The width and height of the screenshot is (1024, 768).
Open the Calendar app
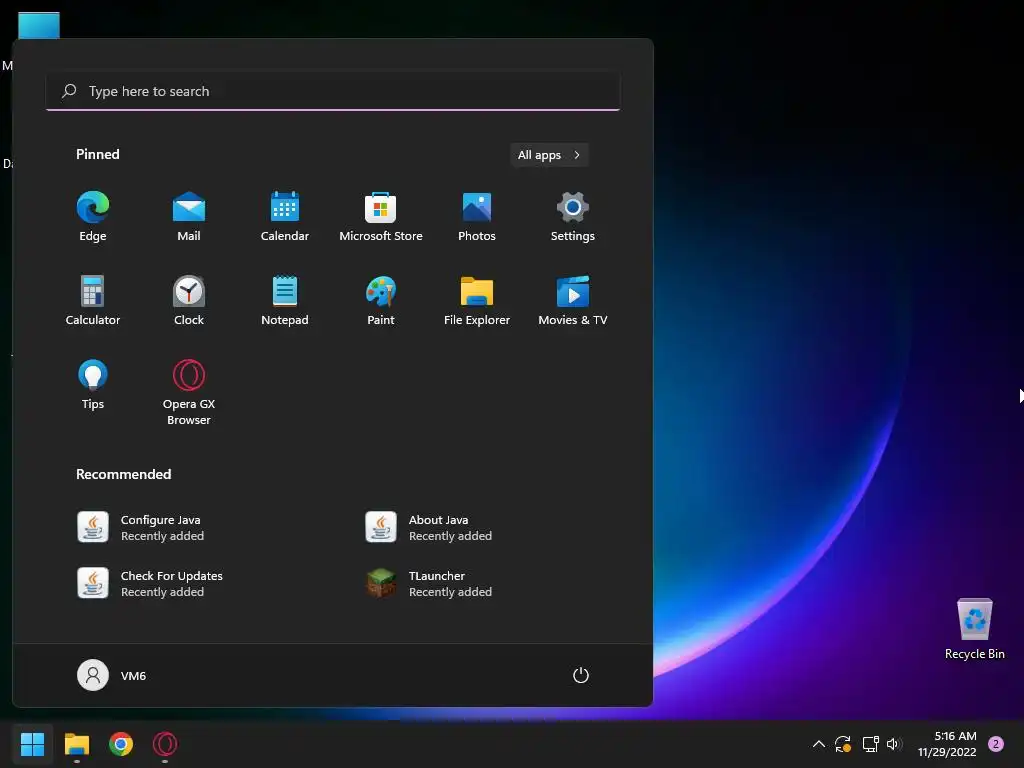(285, 217)
